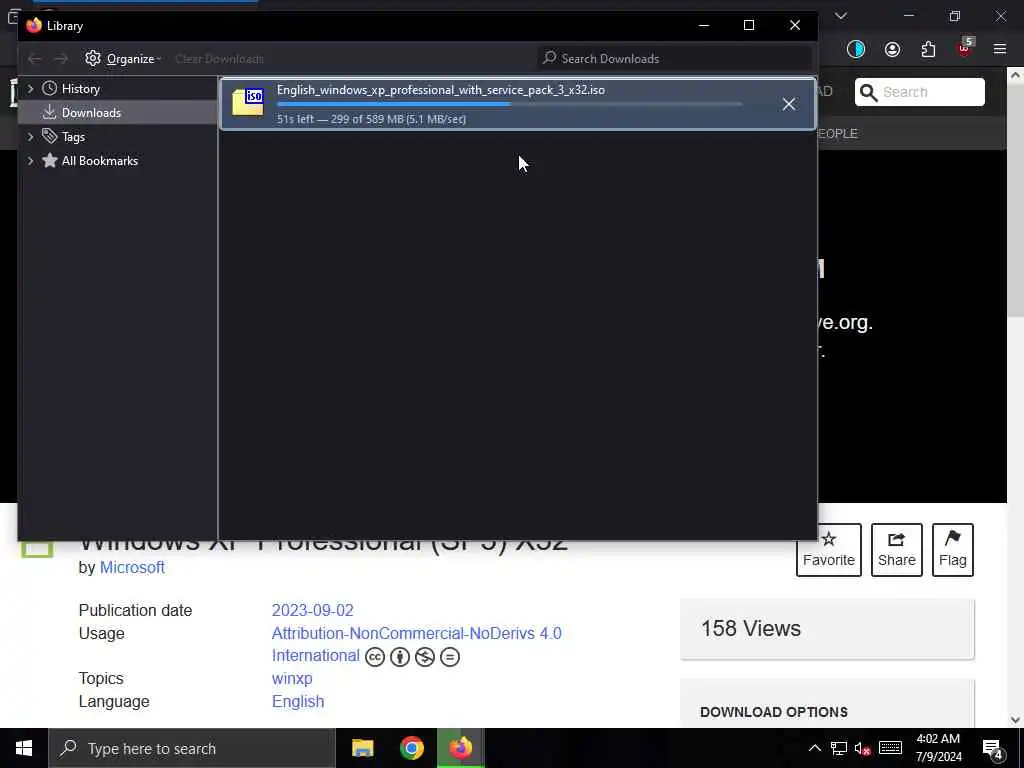Open the Windows Start menu

click(24, 748)
